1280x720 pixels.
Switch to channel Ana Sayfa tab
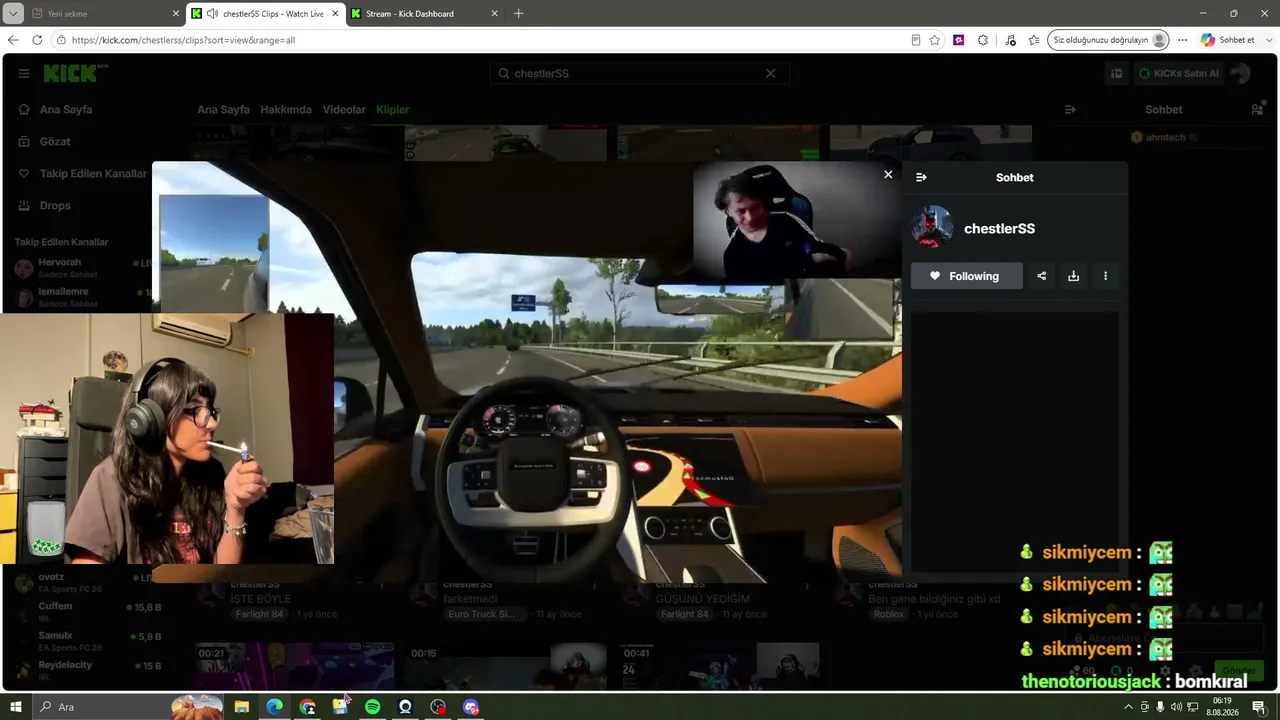coord(223,109)
